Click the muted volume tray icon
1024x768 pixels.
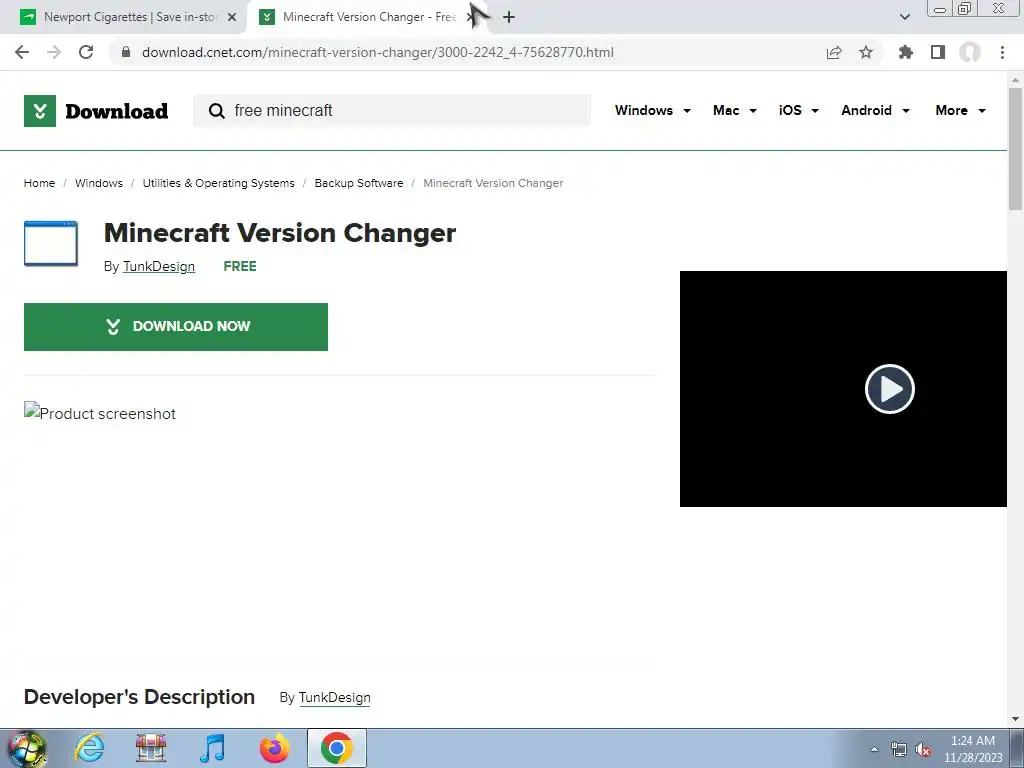[923, 749]
